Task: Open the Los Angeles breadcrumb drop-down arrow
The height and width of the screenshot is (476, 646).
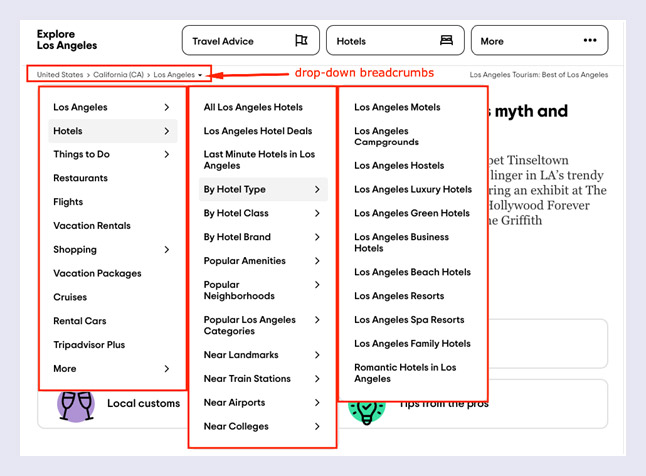Action: 200,75
